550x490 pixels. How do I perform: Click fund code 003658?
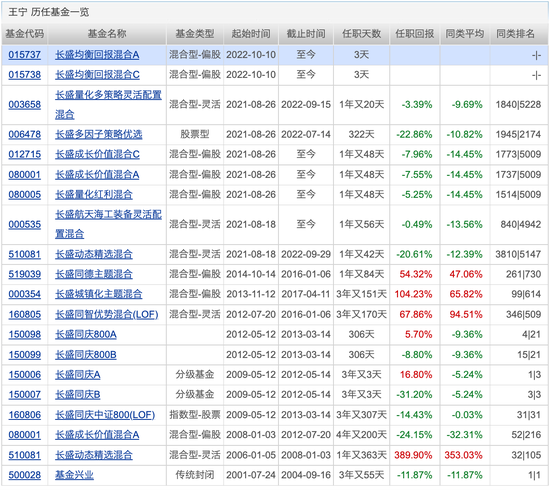[25, 105]
